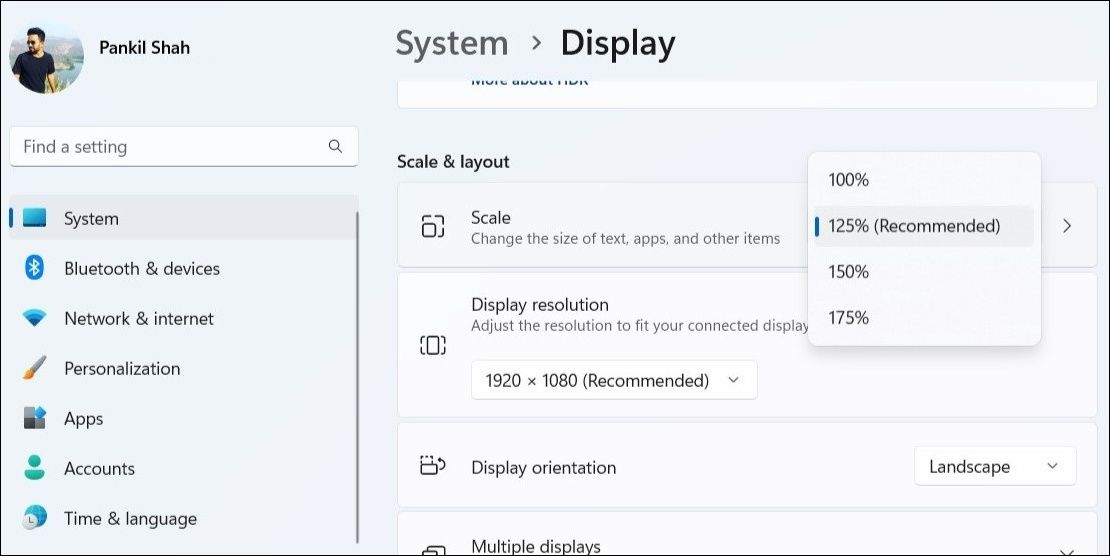Click the Accounts person icon
The width and height of the screenshot is (1110, 556).
point(35,468)
